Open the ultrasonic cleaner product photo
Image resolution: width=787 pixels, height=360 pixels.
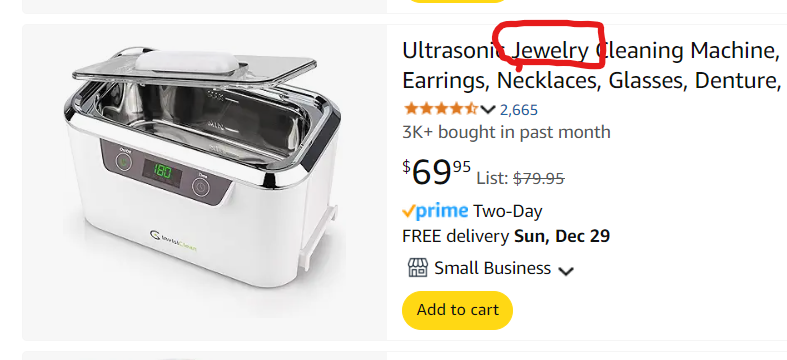(x=204, y=182)
